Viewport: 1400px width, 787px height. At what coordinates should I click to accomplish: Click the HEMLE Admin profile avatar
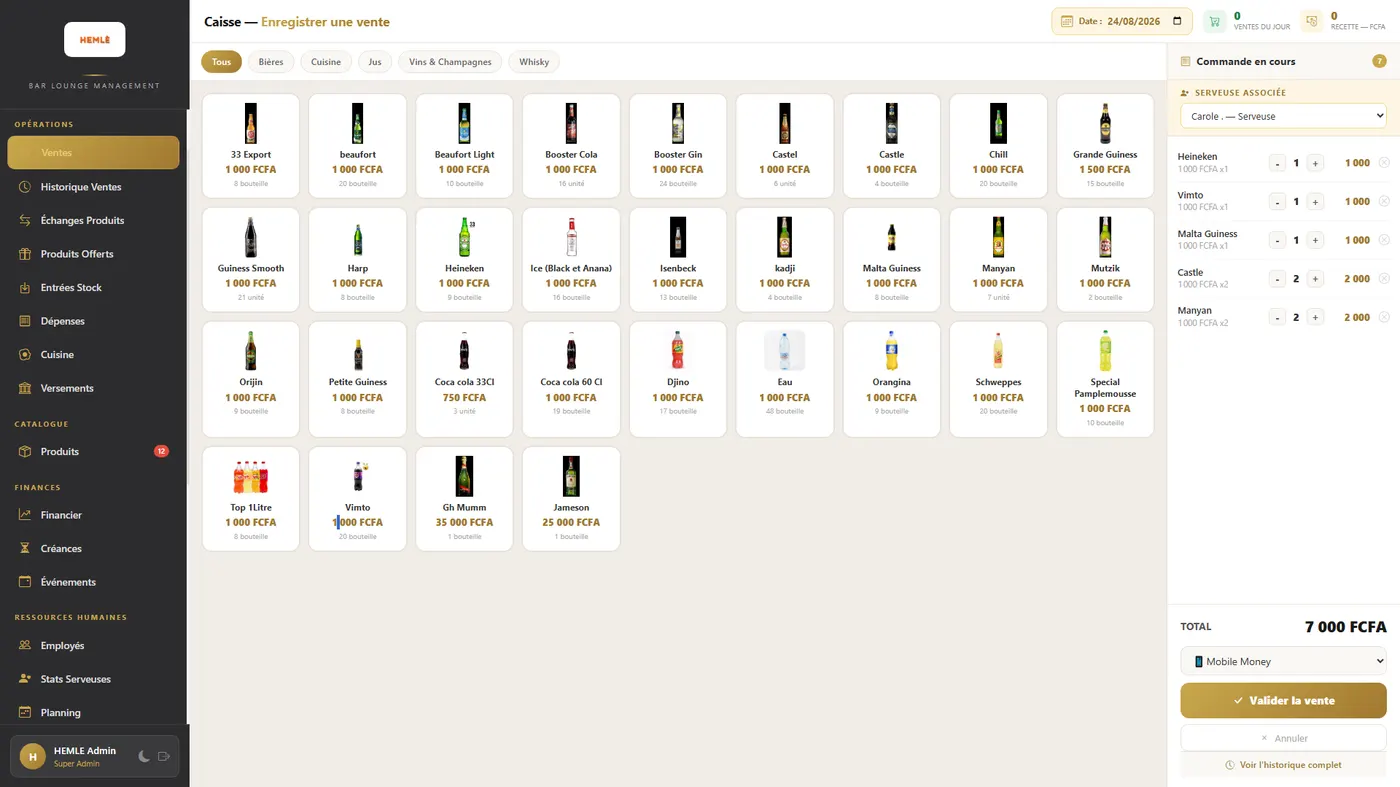coord(33,757)
